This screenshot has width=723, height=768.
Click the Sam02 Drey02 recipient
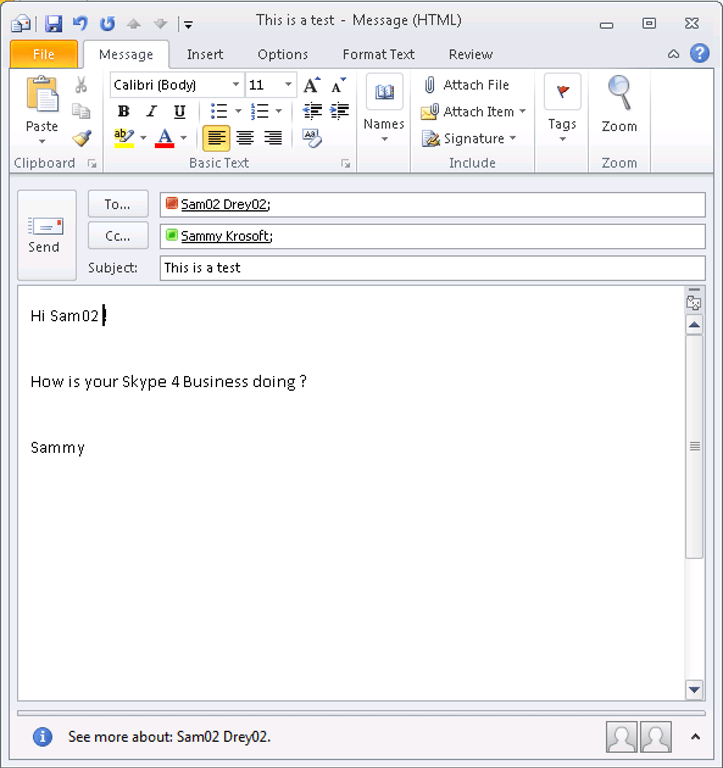coord(225,204)
